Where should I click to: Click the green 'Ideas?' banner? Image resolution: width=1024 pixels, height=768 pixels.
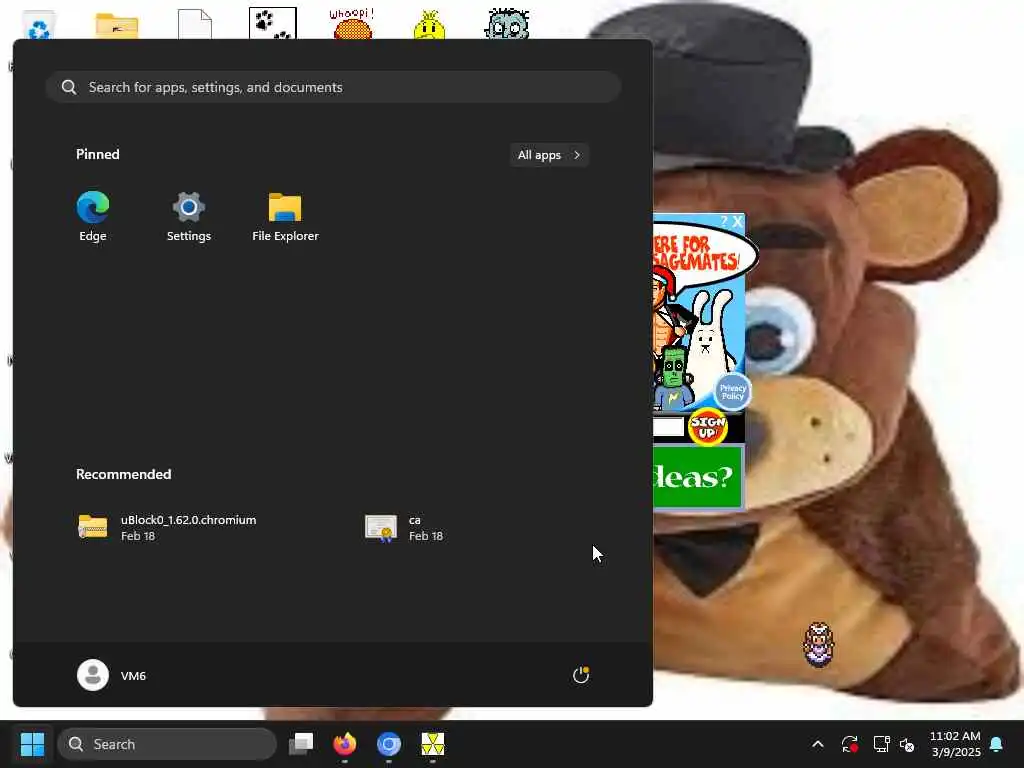click(697, 477)
